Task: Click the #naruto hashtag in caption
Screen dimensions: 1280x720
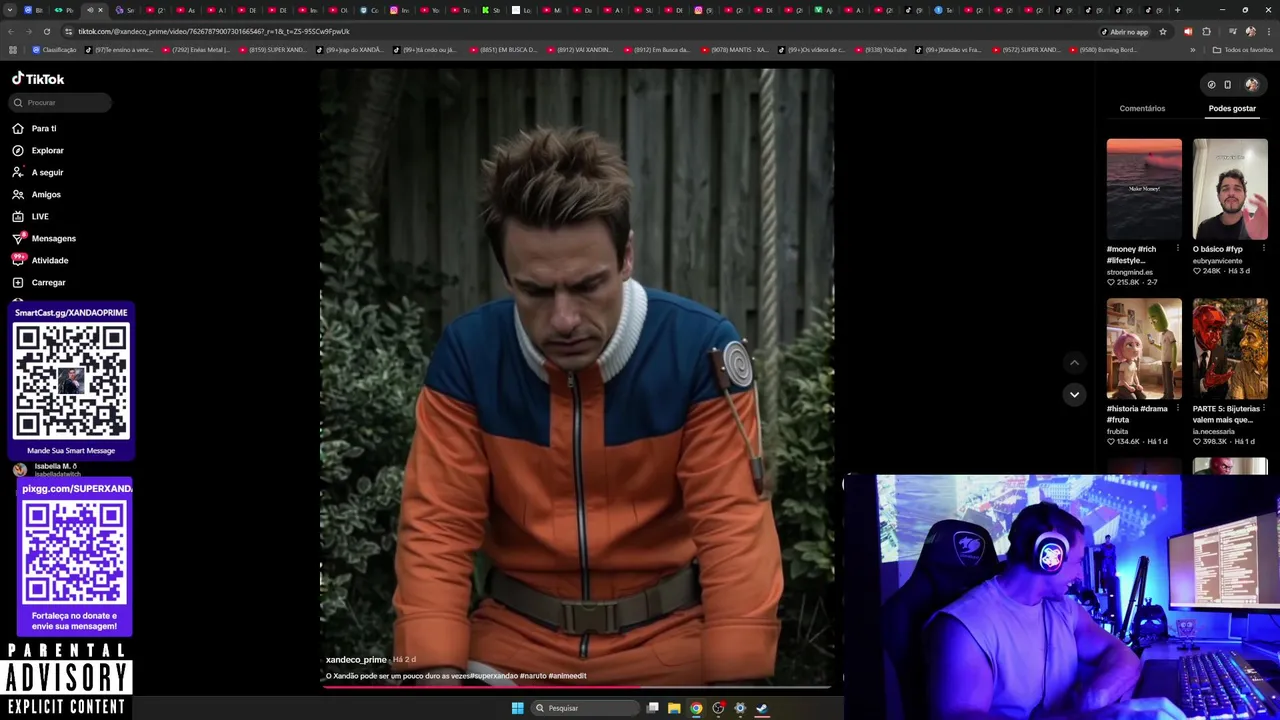Action: (x=533, y=676)
